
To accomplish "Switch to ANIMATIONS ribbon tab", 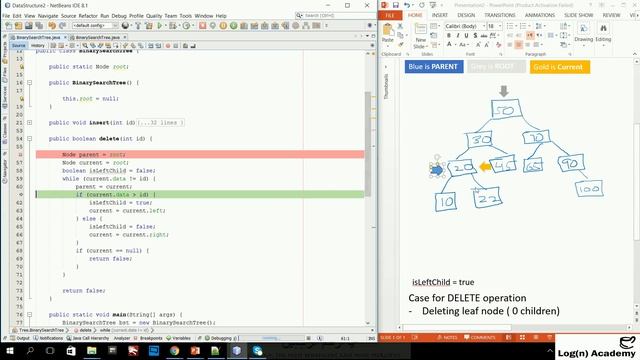I will pos(540,15).
